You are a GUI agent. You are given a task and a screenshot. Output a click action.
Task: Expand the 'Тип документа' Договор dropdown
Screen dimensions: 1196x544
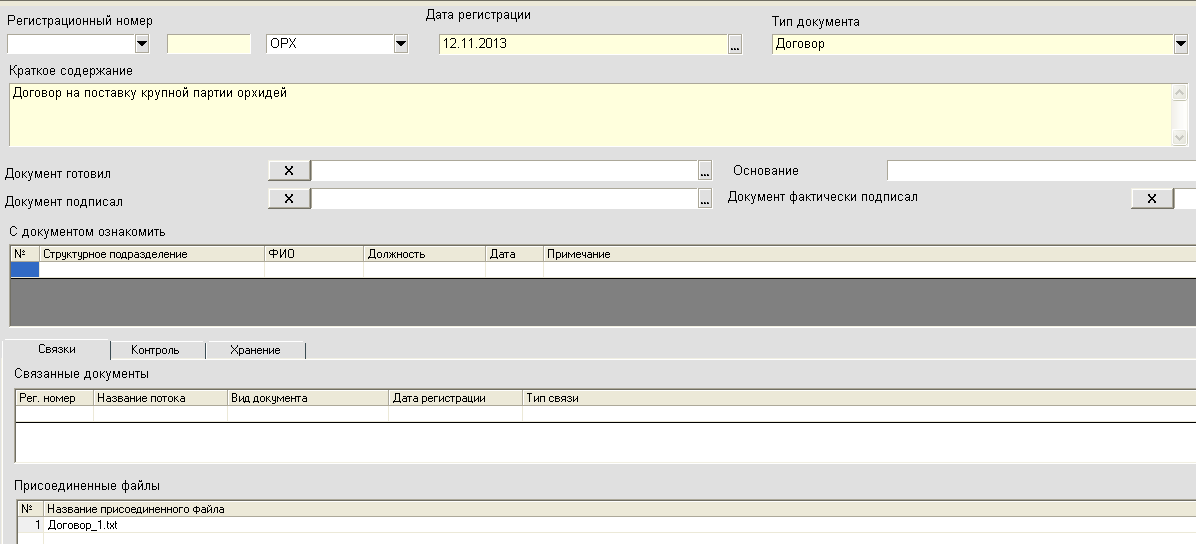tap(1181, 44)
